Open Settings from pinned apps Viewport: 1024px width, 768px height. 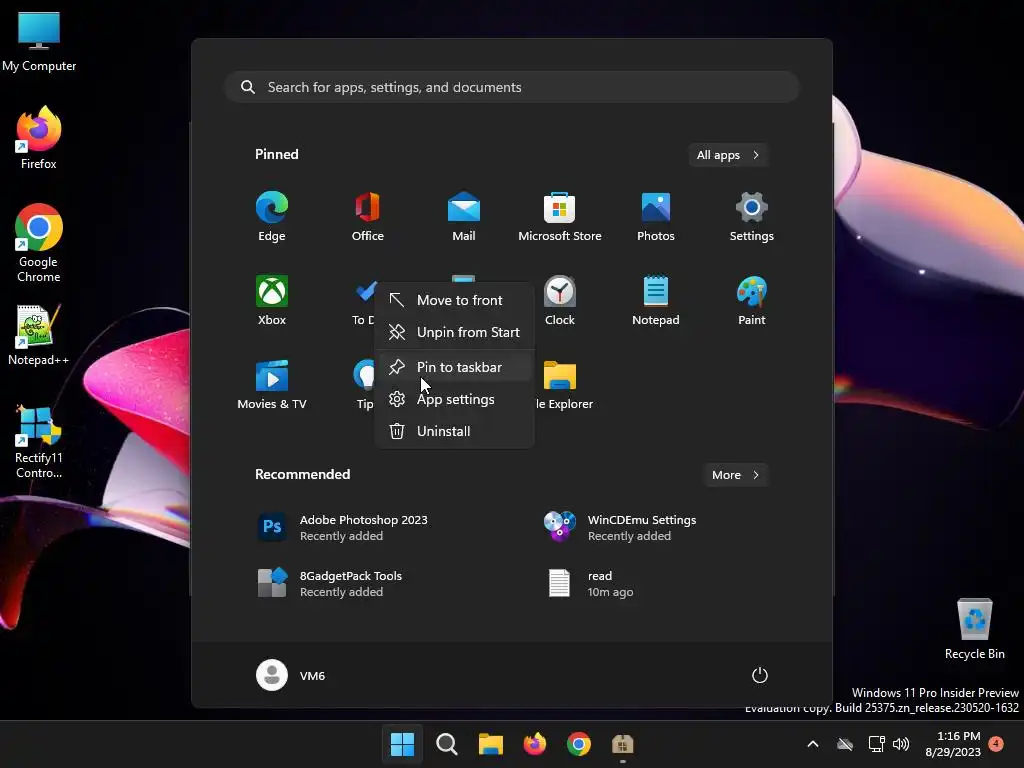752,217
